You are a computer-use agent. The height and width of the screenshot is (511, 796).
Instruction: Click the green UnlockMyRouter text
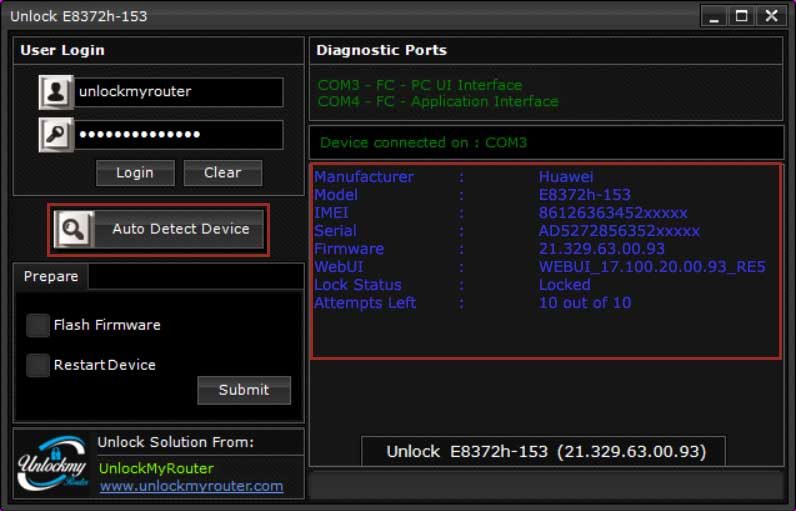click(156, 468)
